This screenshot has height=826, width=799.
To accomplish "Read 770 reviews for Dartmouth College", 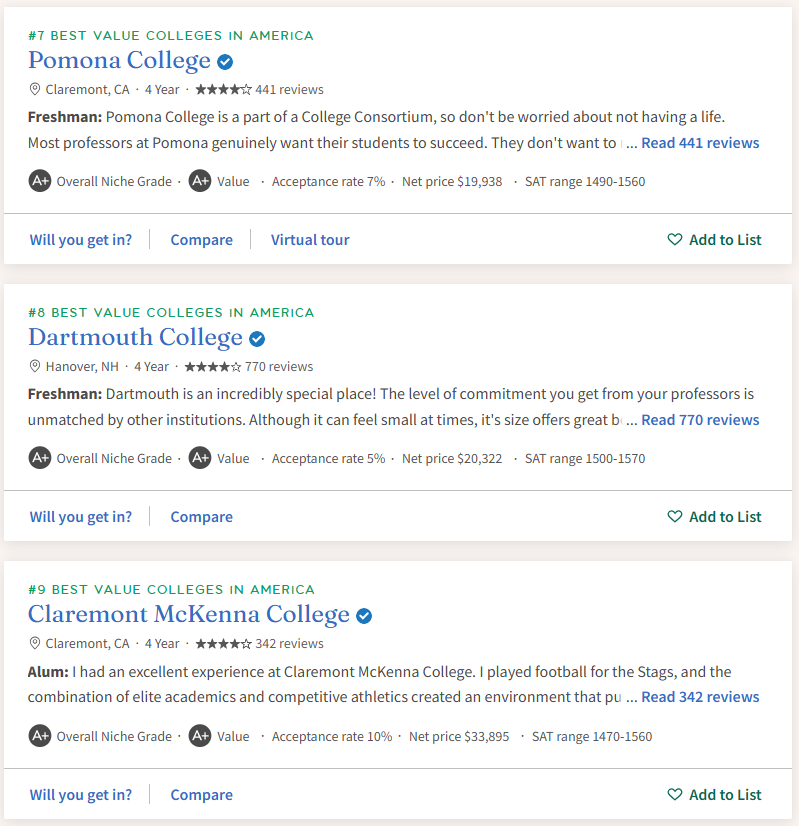I will tap(700, 420).
